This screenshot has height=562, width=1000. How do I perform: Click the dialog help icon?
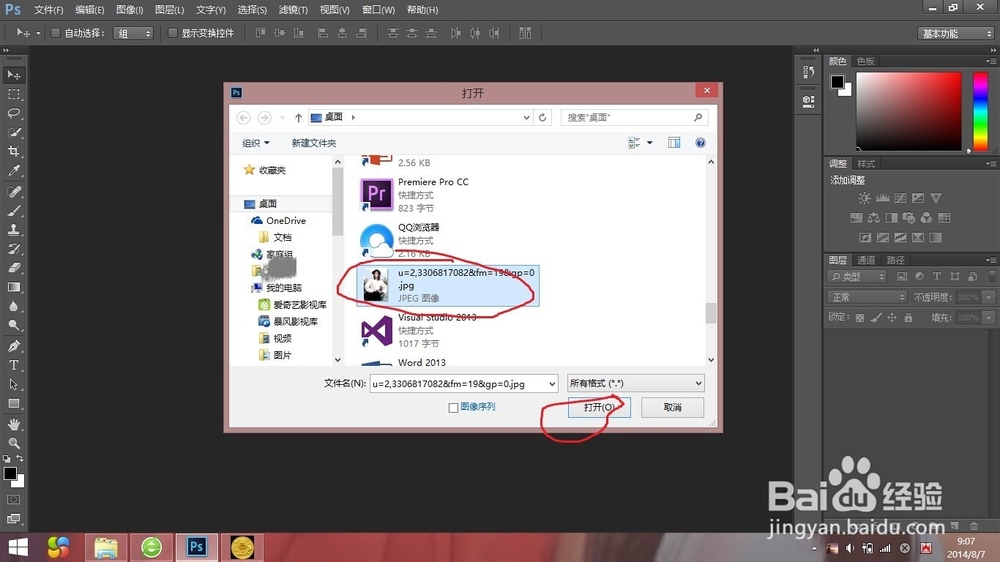[700, 143]
